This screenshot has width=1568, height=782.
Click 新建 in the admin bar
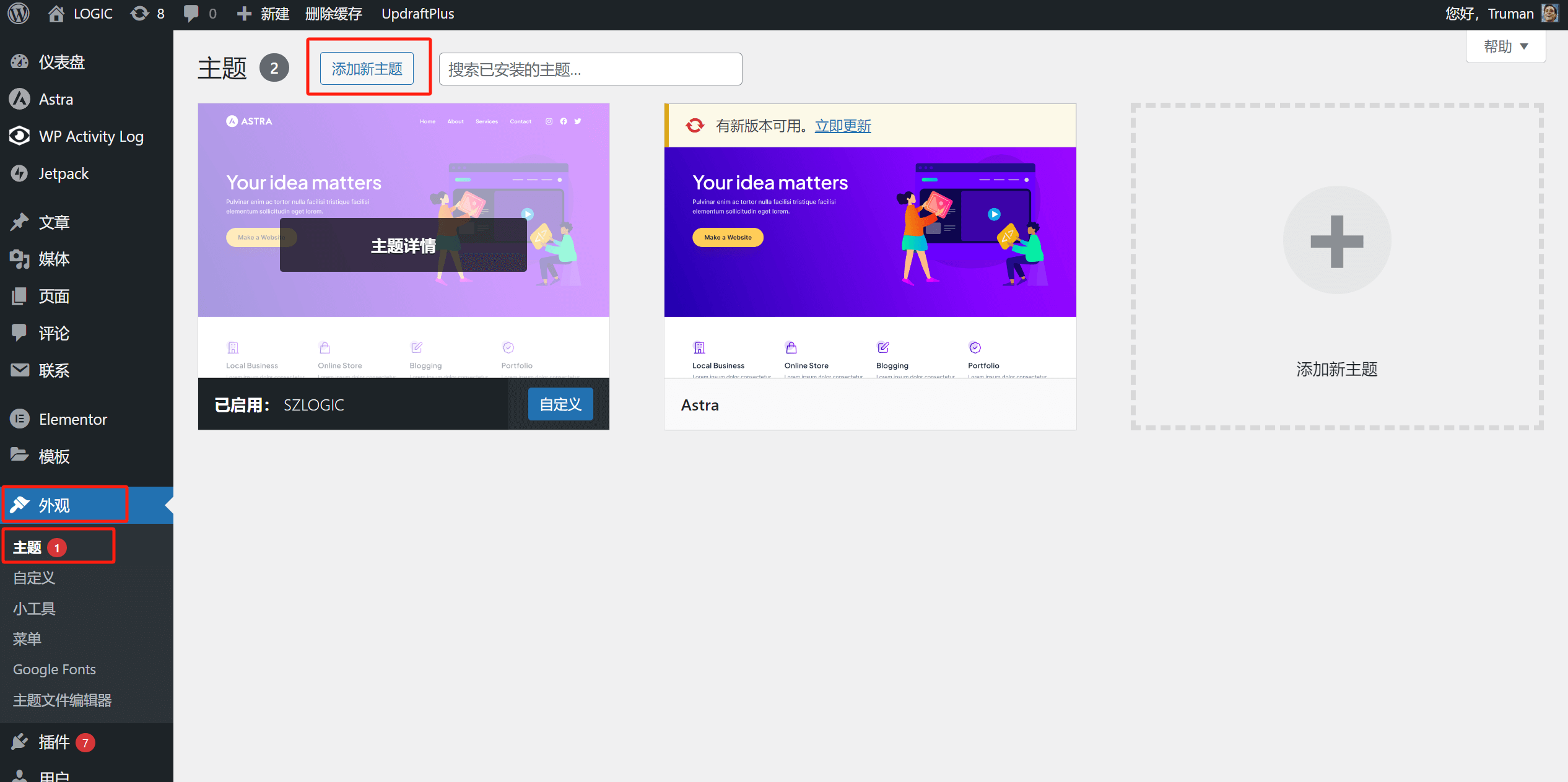[275, 14]
